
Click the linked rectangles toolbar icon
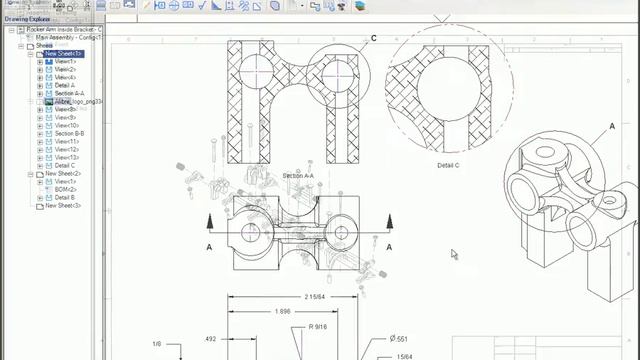tap(315, 6)
